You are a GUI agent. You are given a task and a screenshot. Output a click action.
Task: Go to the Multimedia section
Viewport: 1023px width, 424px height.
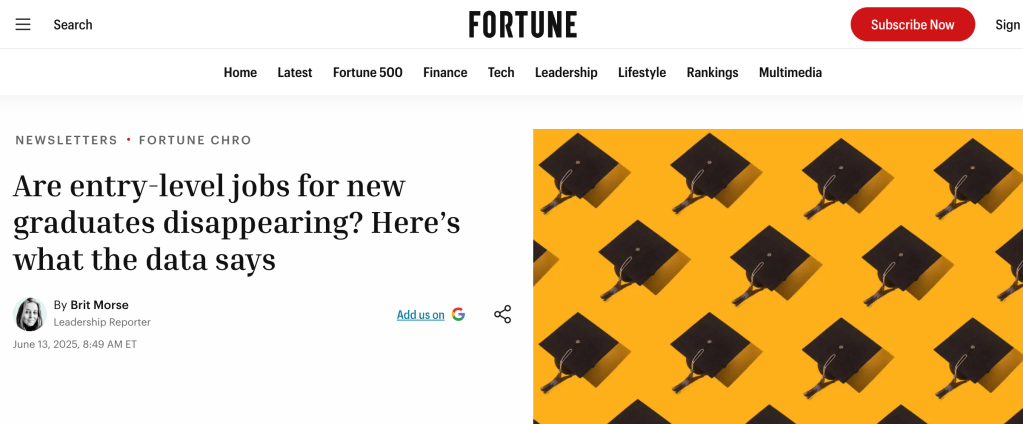(x=790, y=72)
